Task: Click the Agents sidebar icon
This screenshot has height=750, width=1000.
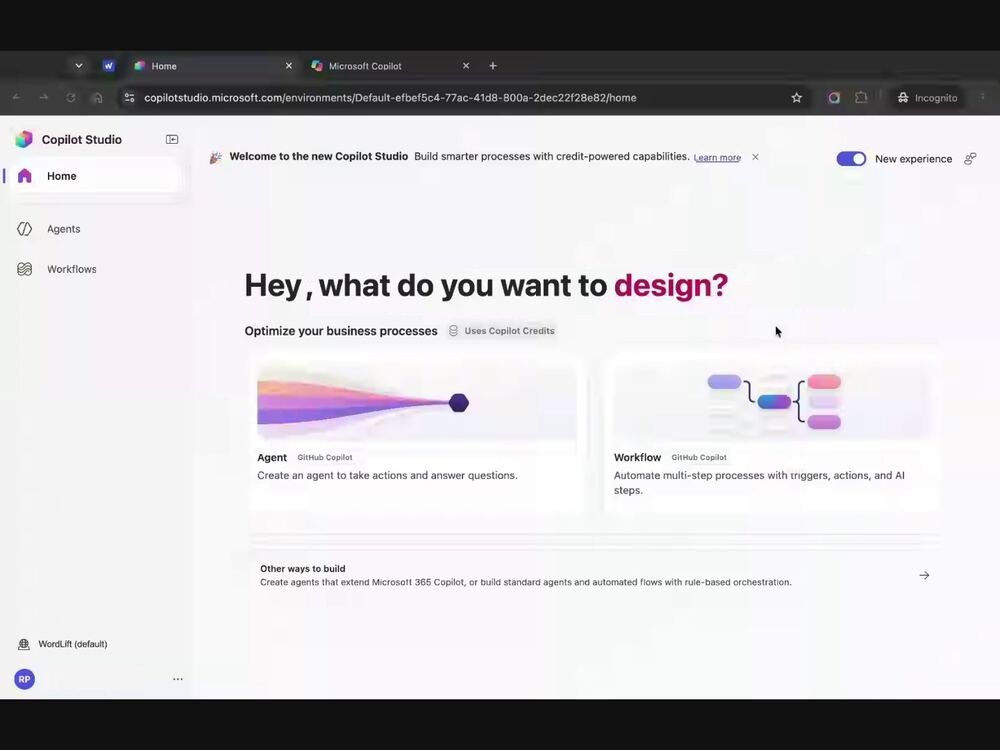Action: click(x=24, y=229)
